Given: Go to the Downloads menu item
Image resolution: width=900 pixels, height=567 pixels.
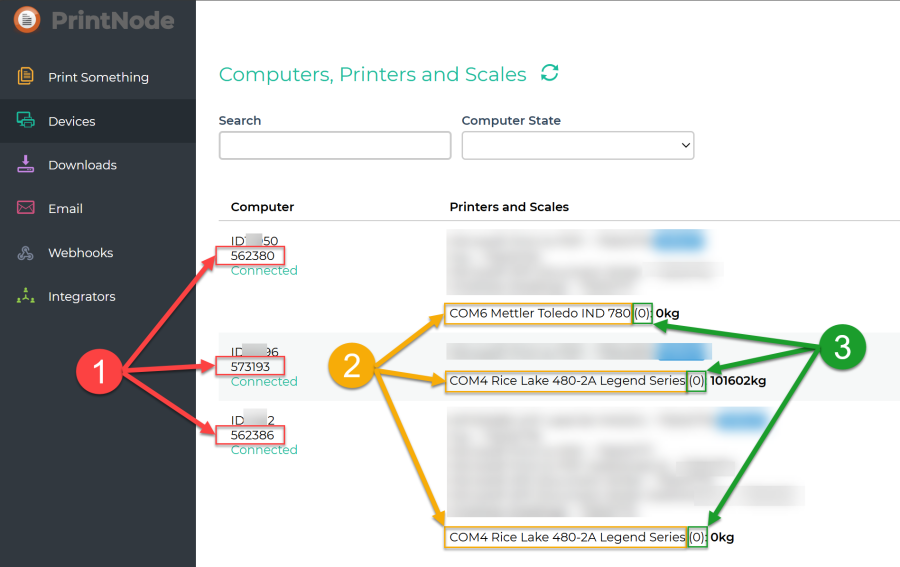Looking at the screenshot, I should (x=82, y=165).
